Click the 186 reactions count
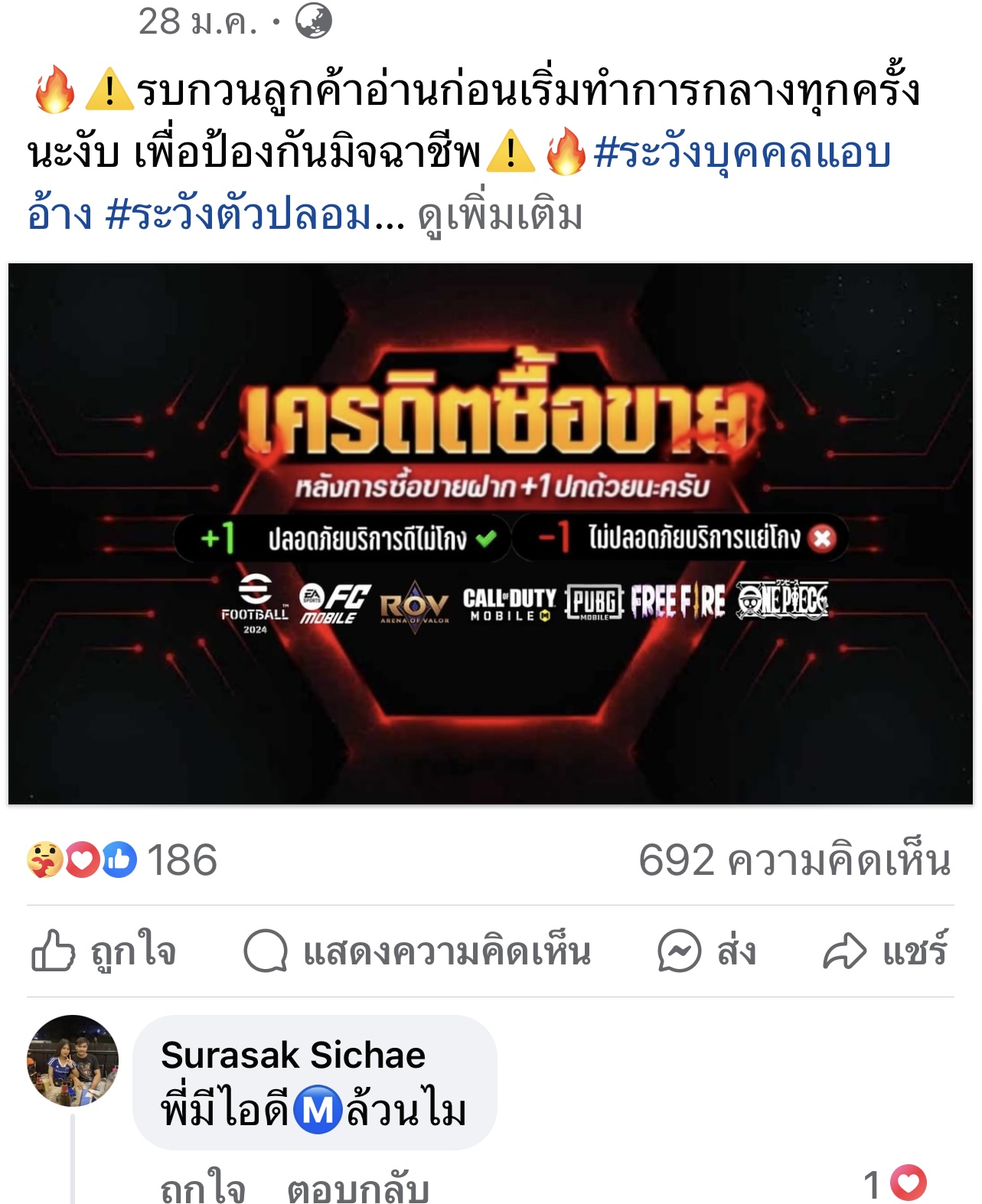Screen dimensions: 982x1204 [x=182, y=860]
